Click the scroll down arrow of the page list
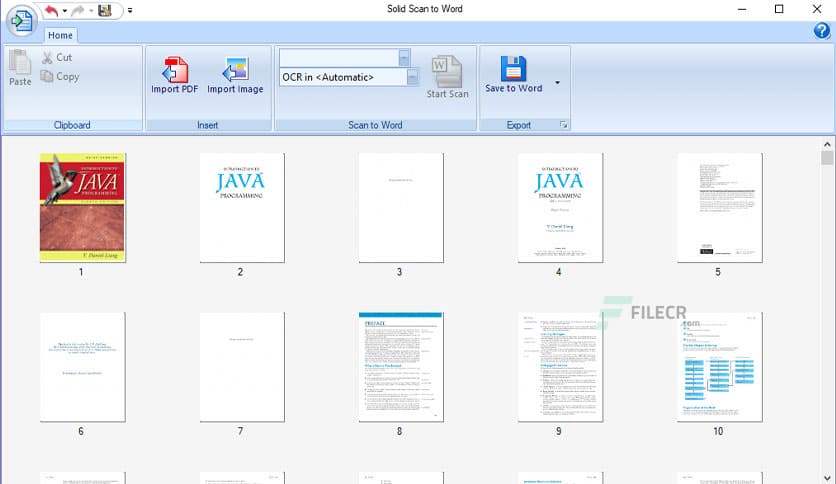The height and width of the screenshot is (484, 836). click(827, 478)
